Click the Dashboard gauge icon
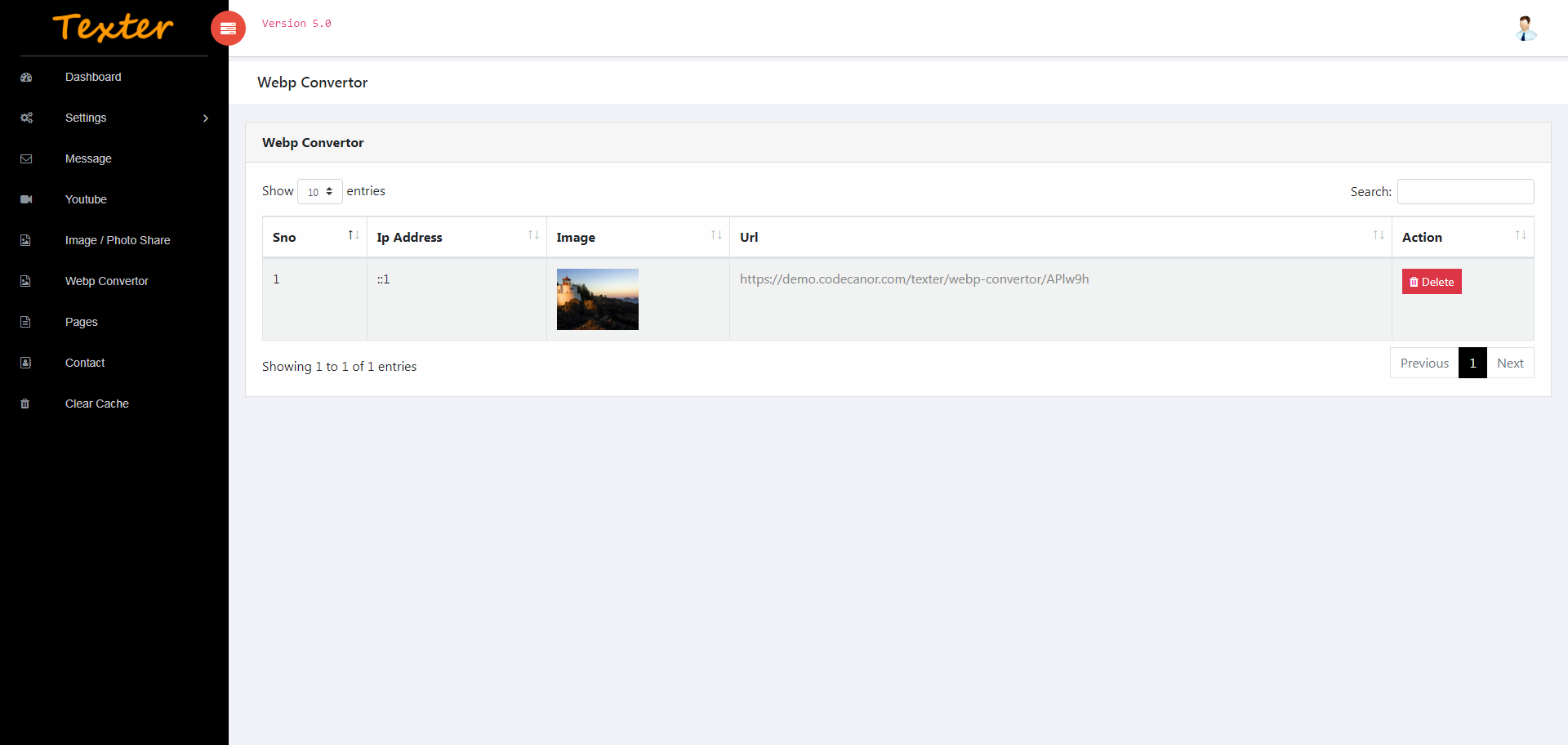This screenshot has height=745, width=1568. (x=26, y=78)
